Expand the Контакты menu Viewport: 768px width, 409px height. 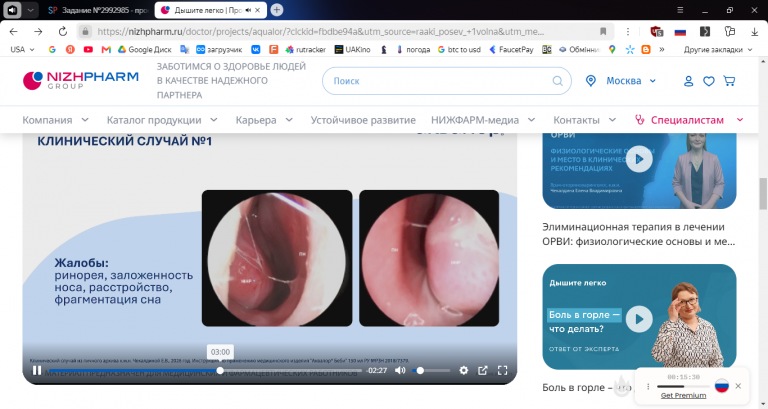click(x=584, y=120)
